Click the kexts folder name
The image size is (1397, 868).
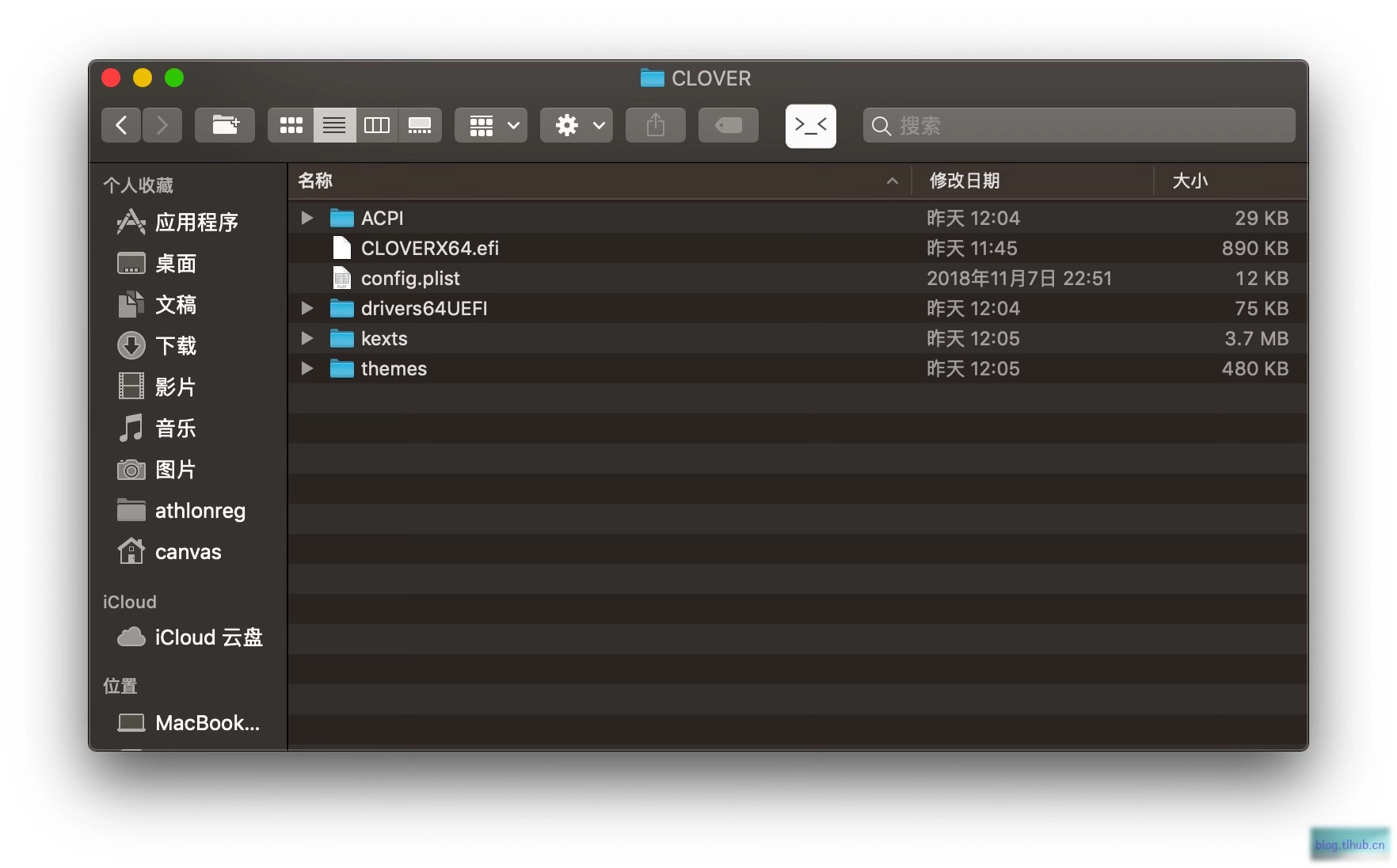(384, 338)
